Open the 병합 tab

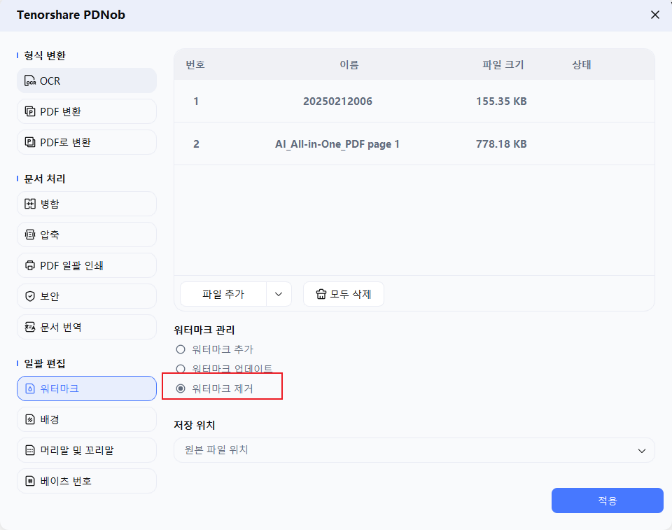pos(87,204)
